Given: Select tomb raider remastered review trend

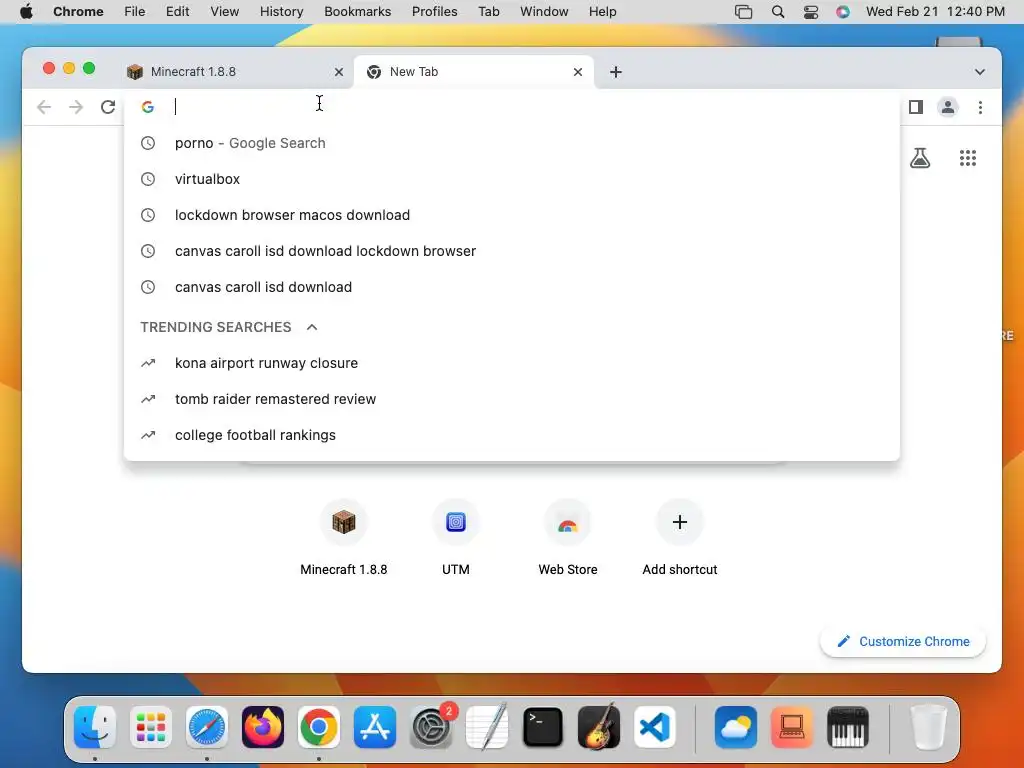Looking at the screenshot, I should coord(512,399).
